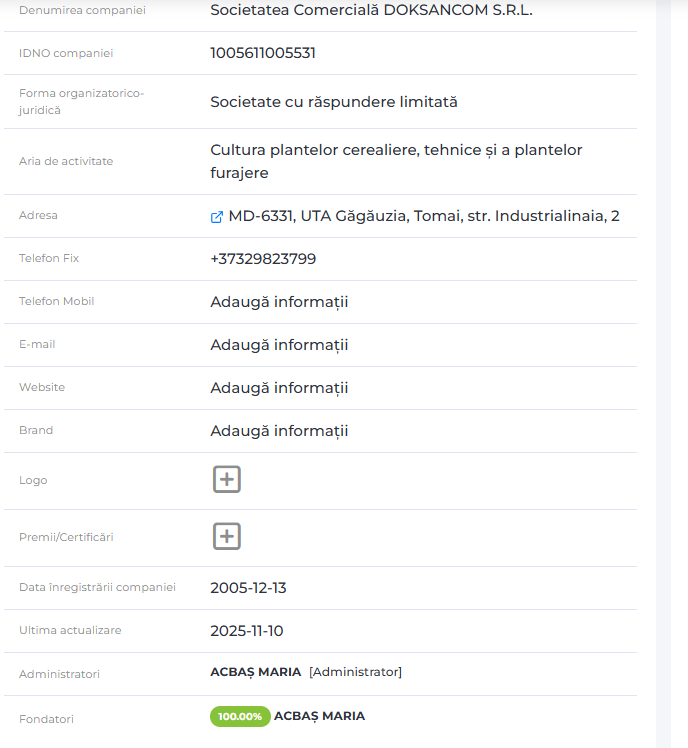Select the IDNO number 1005611005531
The height and width of the screenshot is (748, 688).
click(263, 53)
